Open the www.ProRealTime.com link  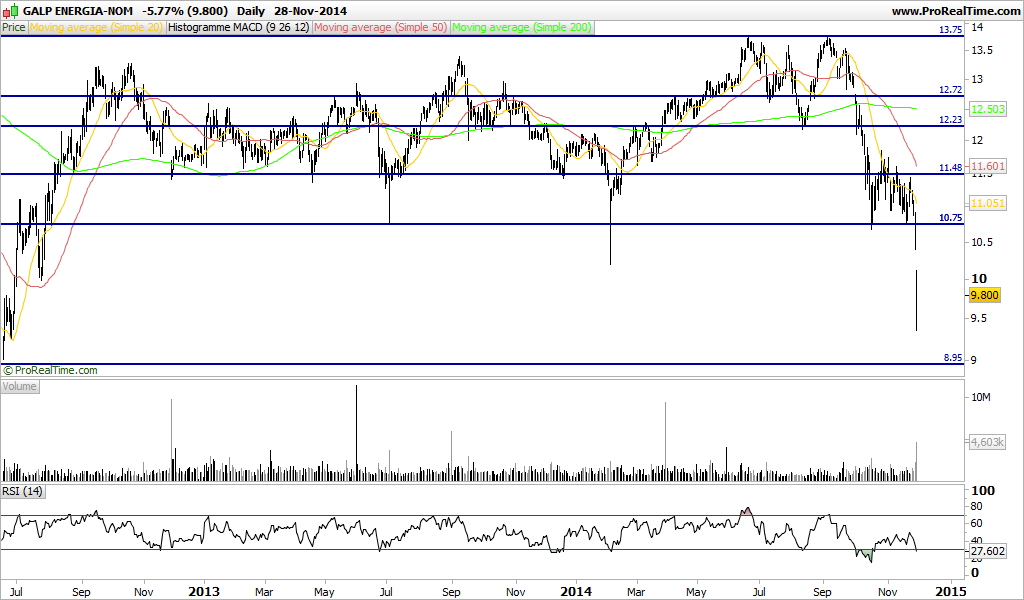pyautogui.click(x=955, y=11)
